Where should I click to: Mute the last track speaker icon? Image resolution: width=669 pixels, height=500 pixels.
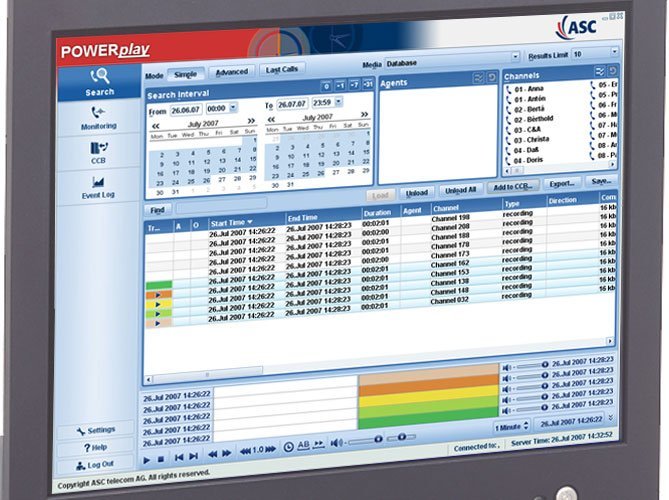506,410
